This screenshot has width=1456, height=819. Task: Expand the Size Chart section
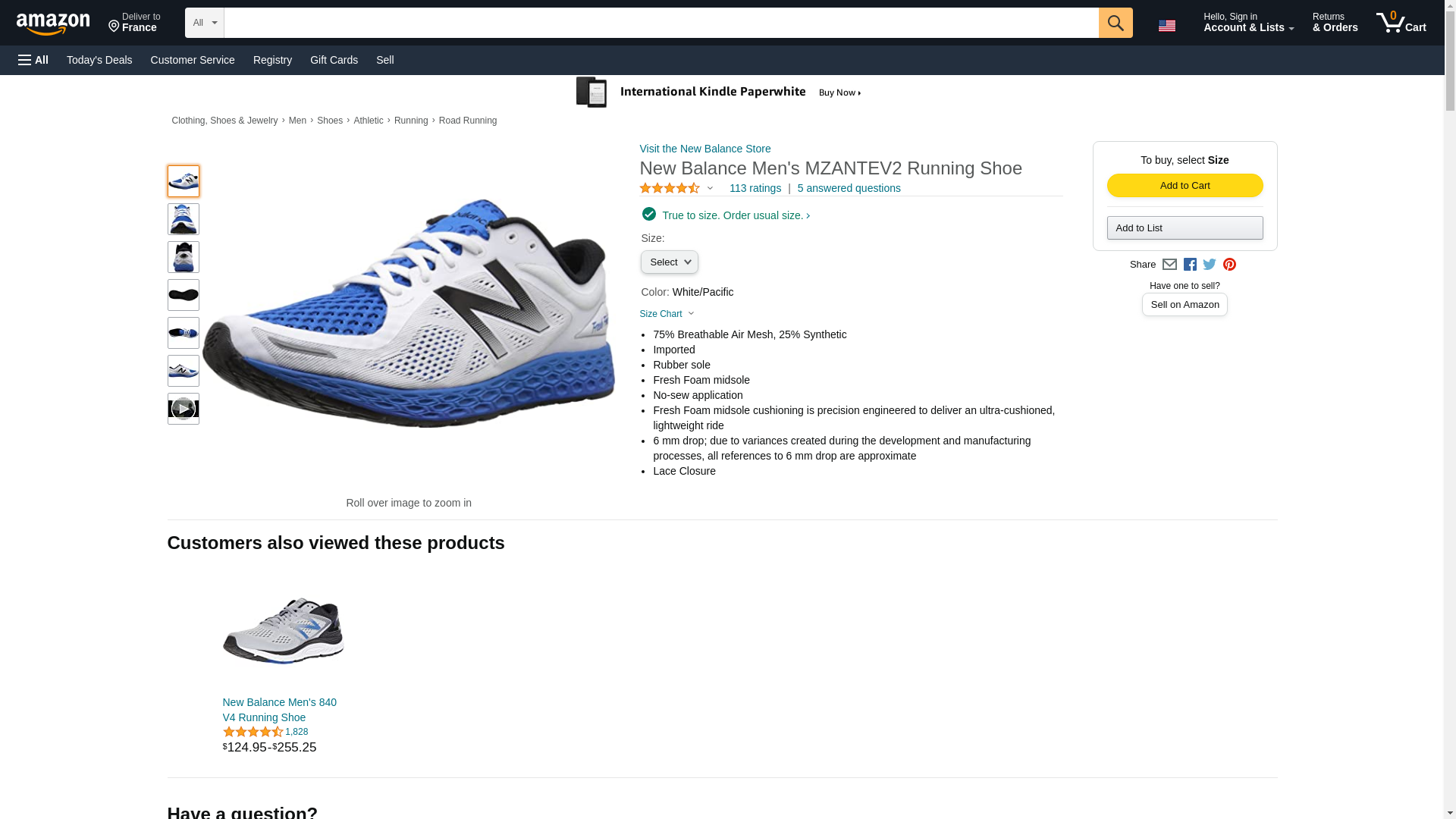coord(667,314)
